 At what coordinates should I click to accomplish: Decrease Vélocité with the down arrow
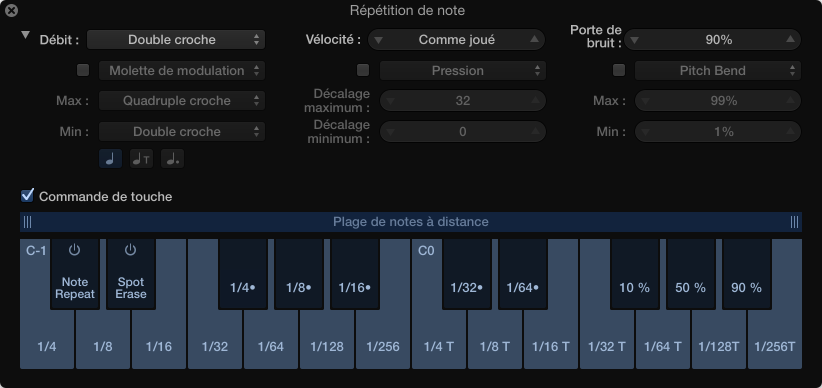[x=379, y=40]
